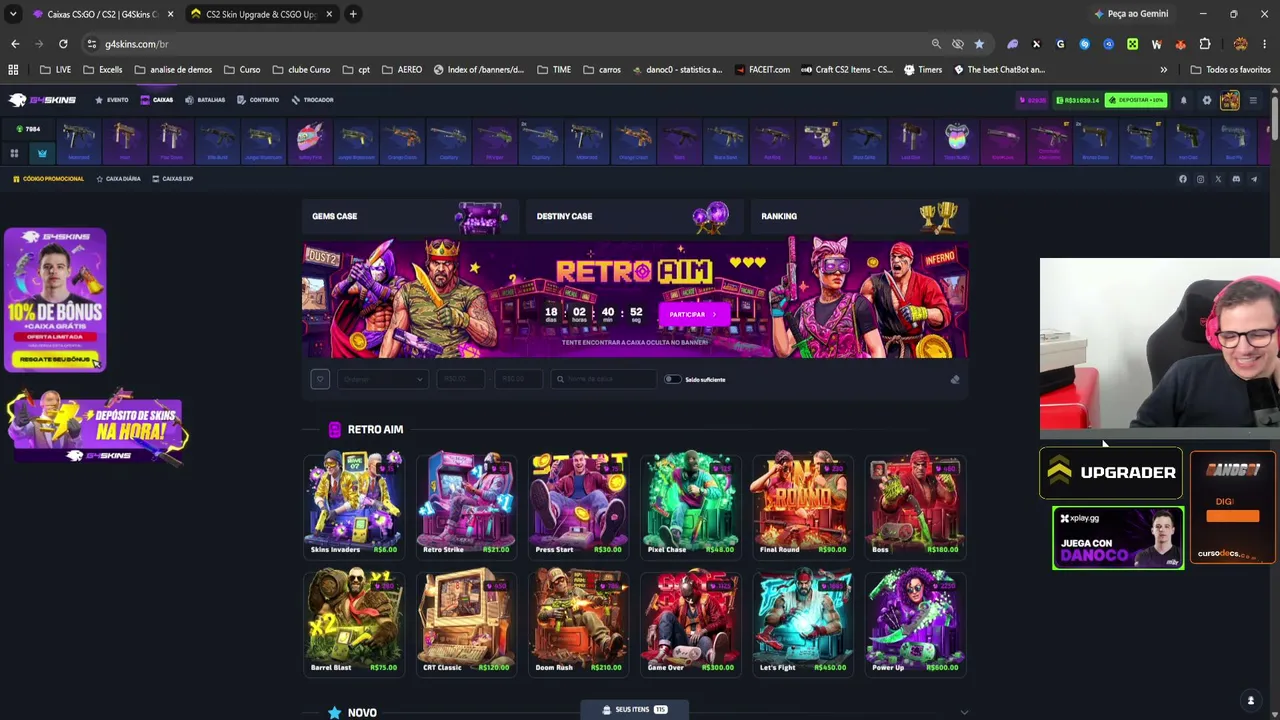This screenshot has width=1280, height=720.
Task: Click the Nome da caixa search field
Action: tap(603, 379)
